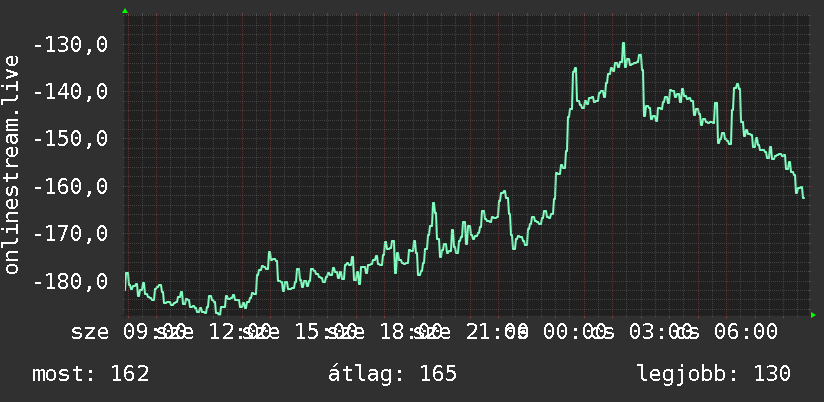Click the 00:00 time axis label

575,332
